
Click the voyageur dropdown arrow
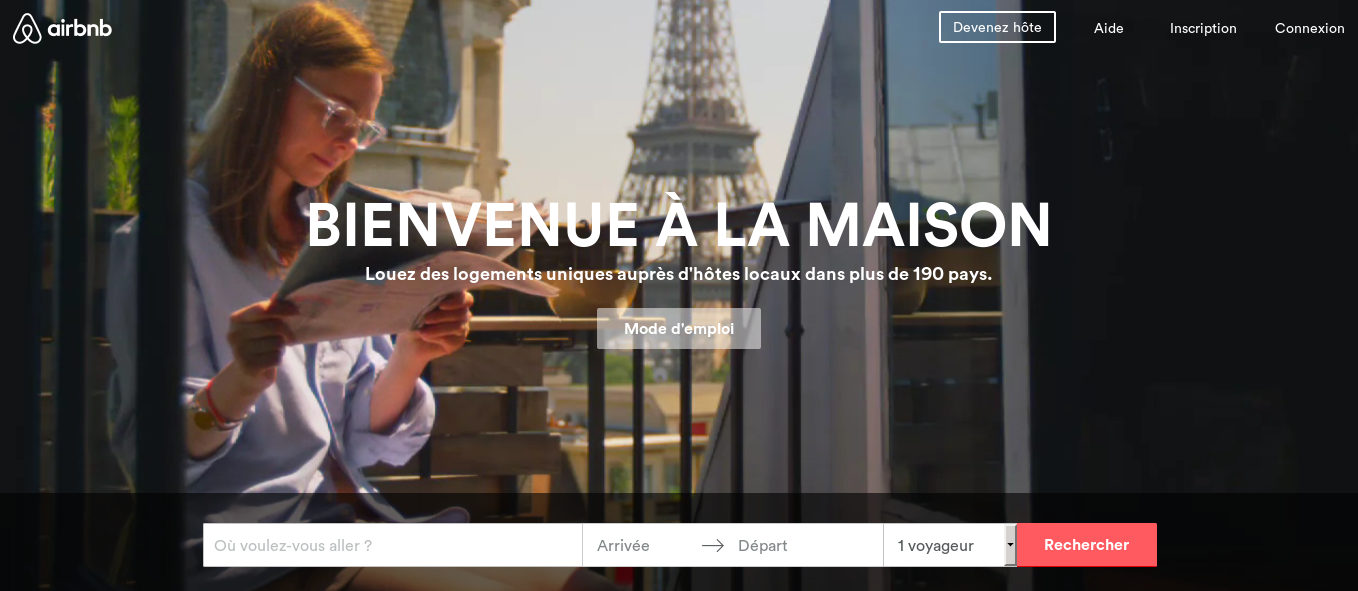click(x=1010, y=545)
